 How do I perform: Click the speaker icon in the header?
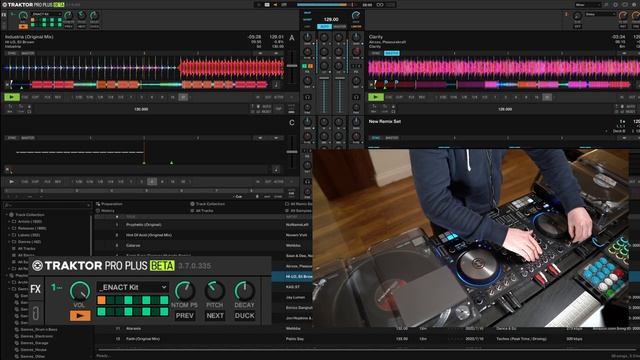(275, 4)
